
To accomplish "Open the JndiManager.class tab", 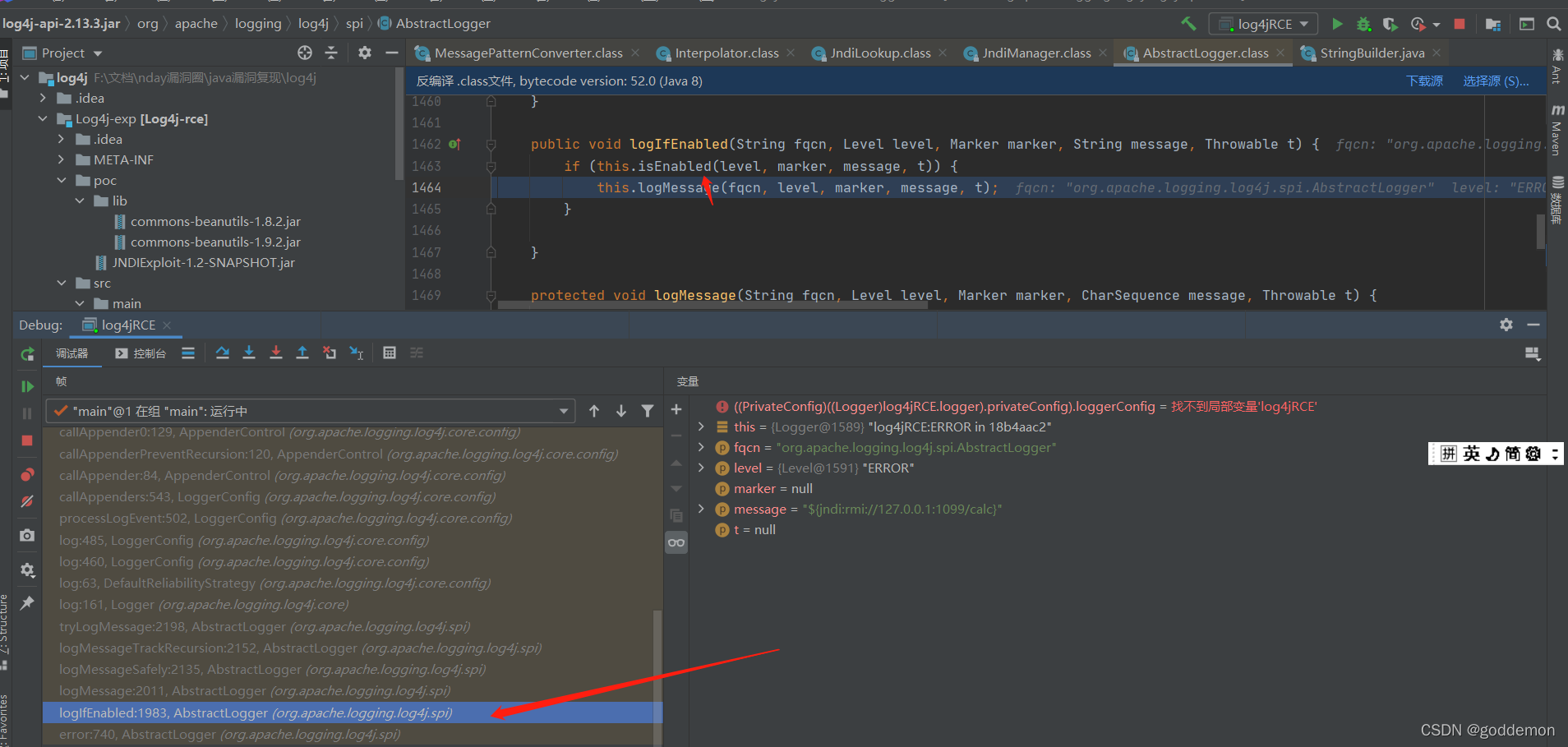I will pos(1035,53).
